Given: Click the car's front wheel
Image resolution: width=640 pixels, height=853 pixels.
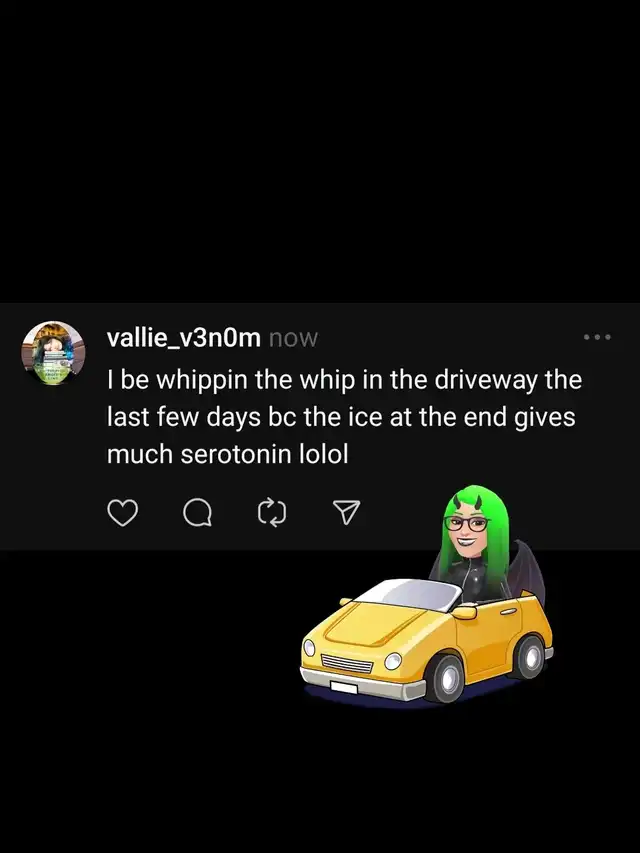Looking at the screenshot, I should 447,678.
